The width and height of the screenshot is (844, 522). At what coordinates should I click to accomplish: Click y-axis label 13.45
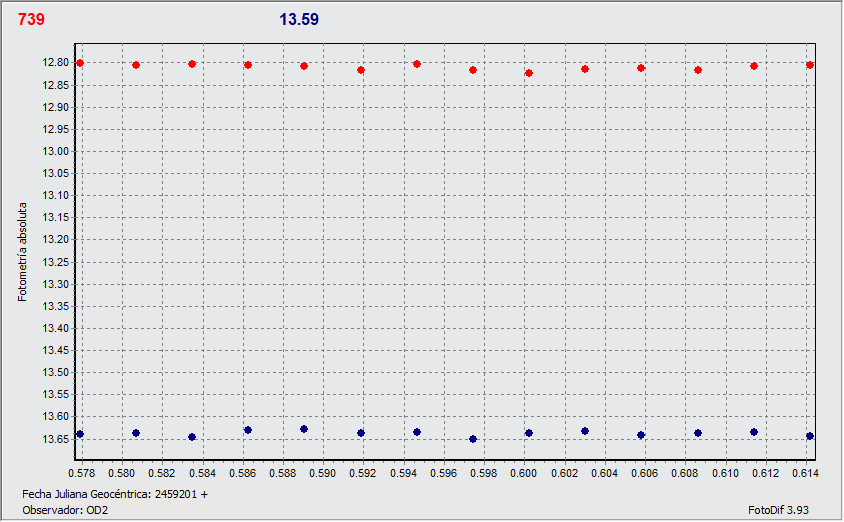click(x=56, y=350)
